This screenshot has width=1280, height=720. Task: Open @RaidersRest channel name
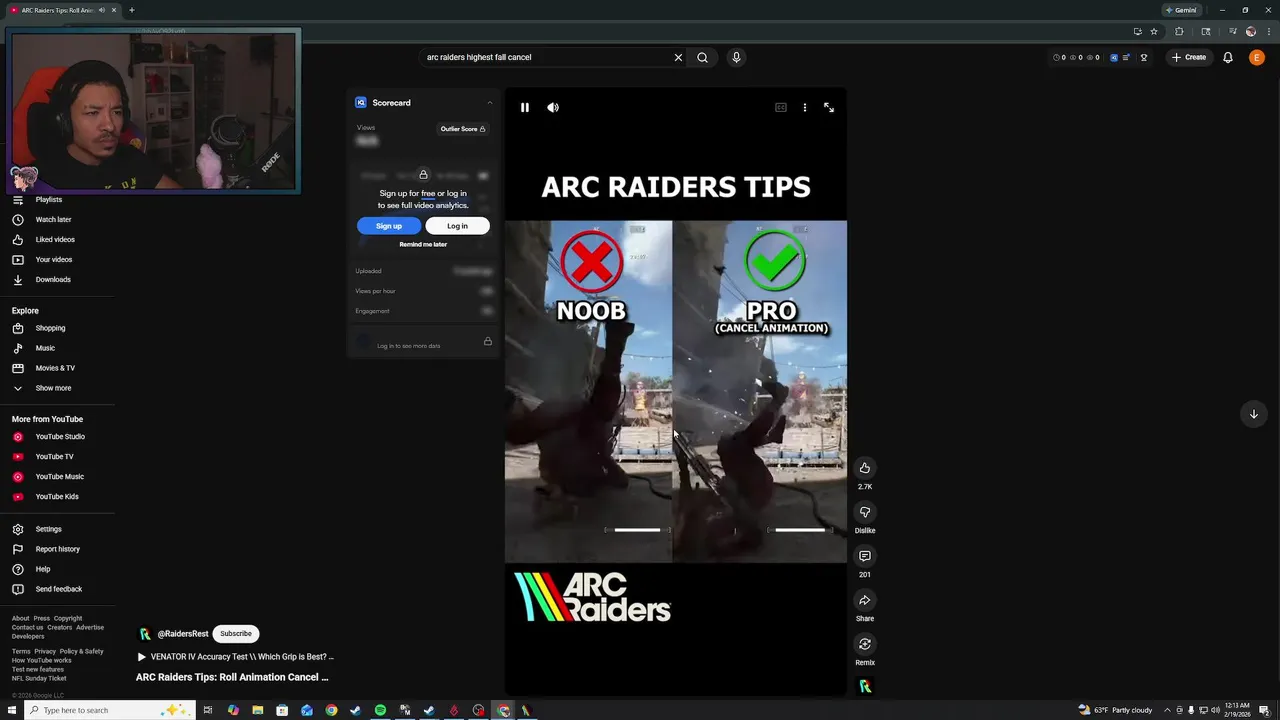click(183, 634)
